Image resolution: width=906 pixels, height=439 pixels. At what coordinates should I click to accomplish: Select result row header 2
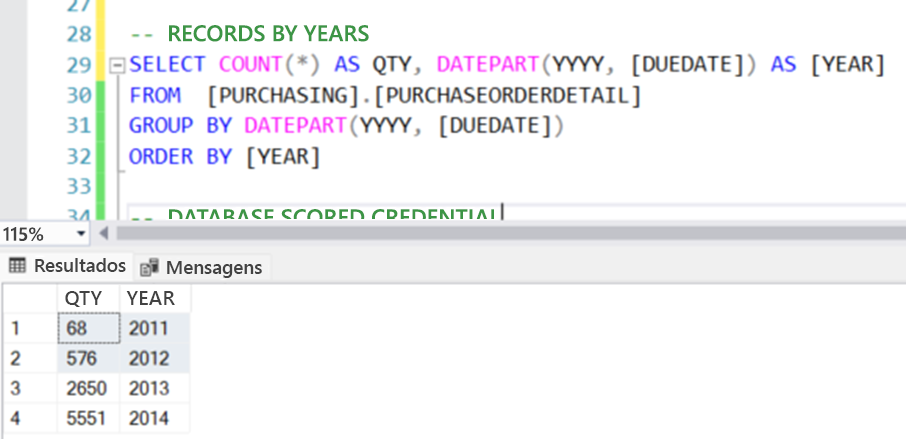point(29,358)
